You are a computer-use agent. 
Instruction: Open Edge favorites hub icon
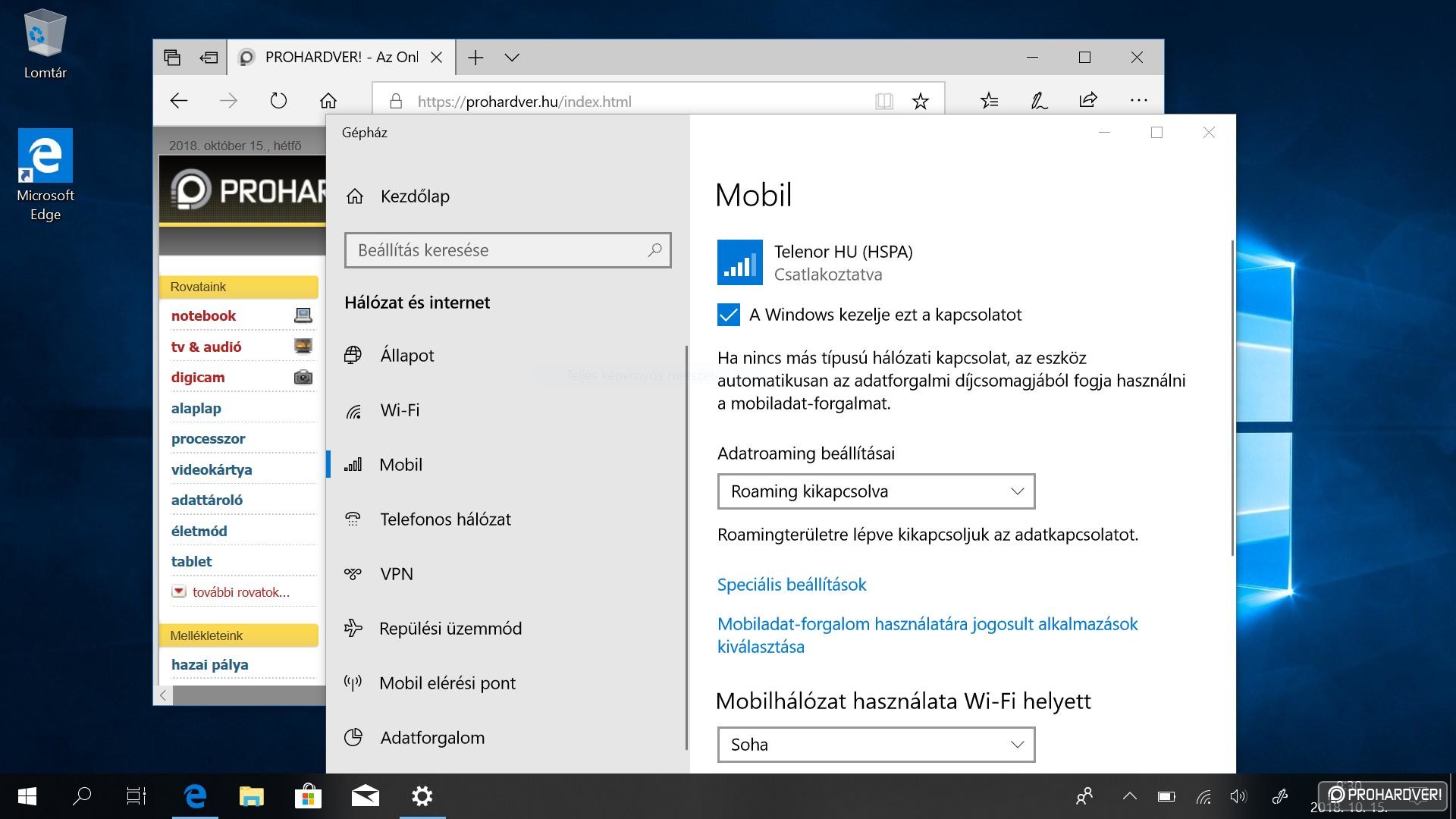[989, 100]
